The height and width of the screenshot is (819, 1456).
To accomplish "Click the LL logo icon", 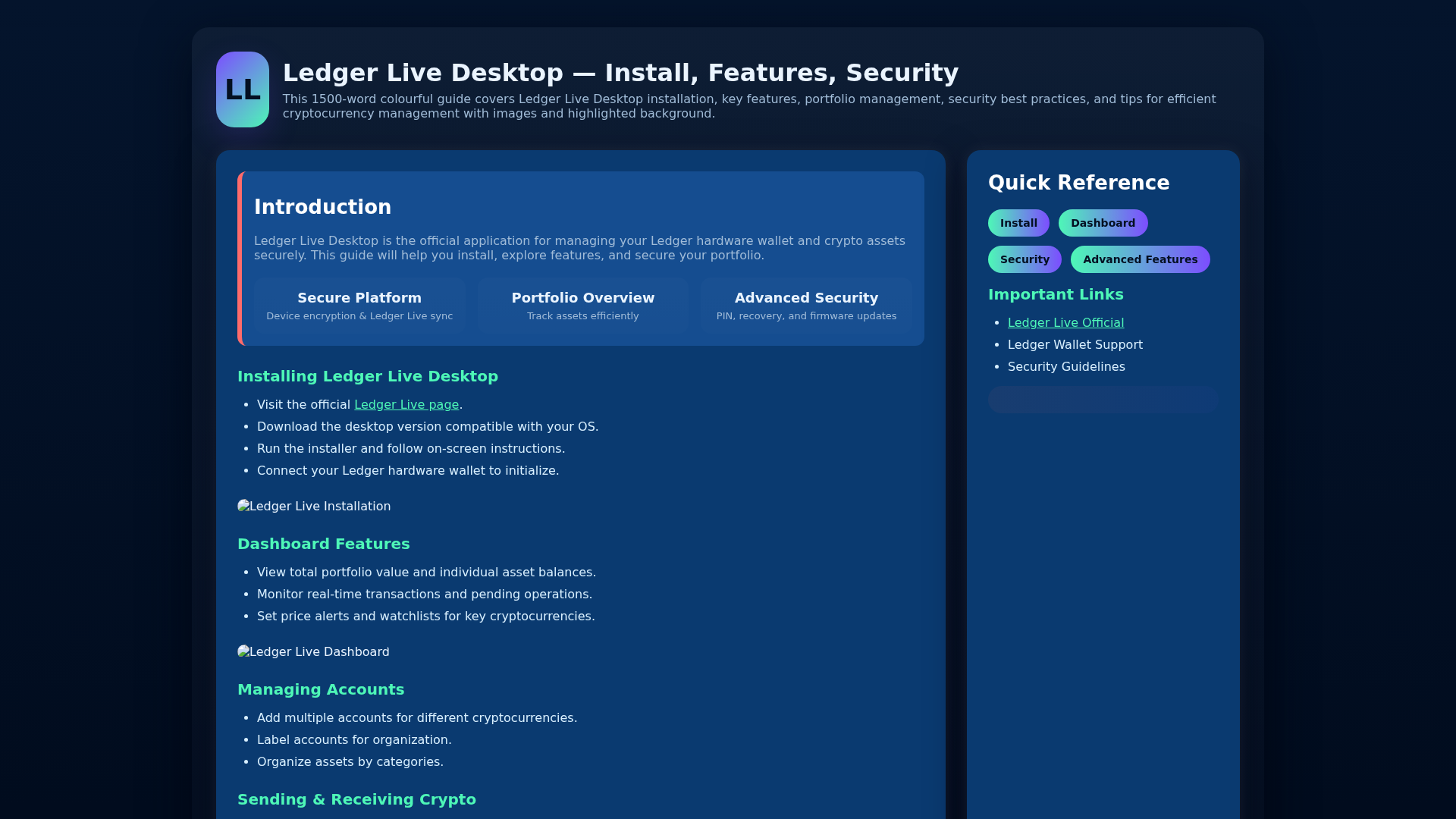I will pos(243,89).
